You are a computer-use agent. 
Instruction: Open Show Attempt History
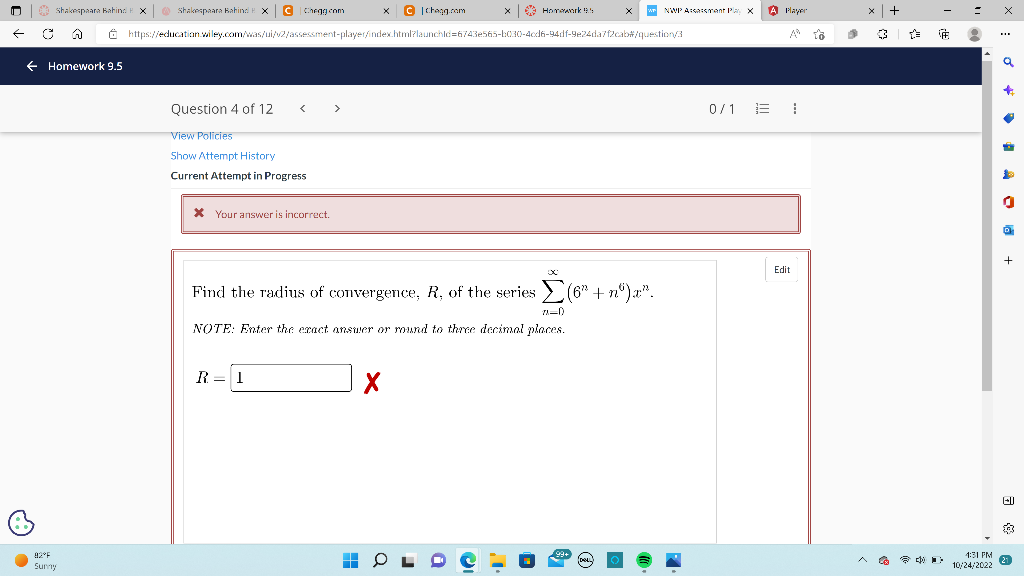222,155
